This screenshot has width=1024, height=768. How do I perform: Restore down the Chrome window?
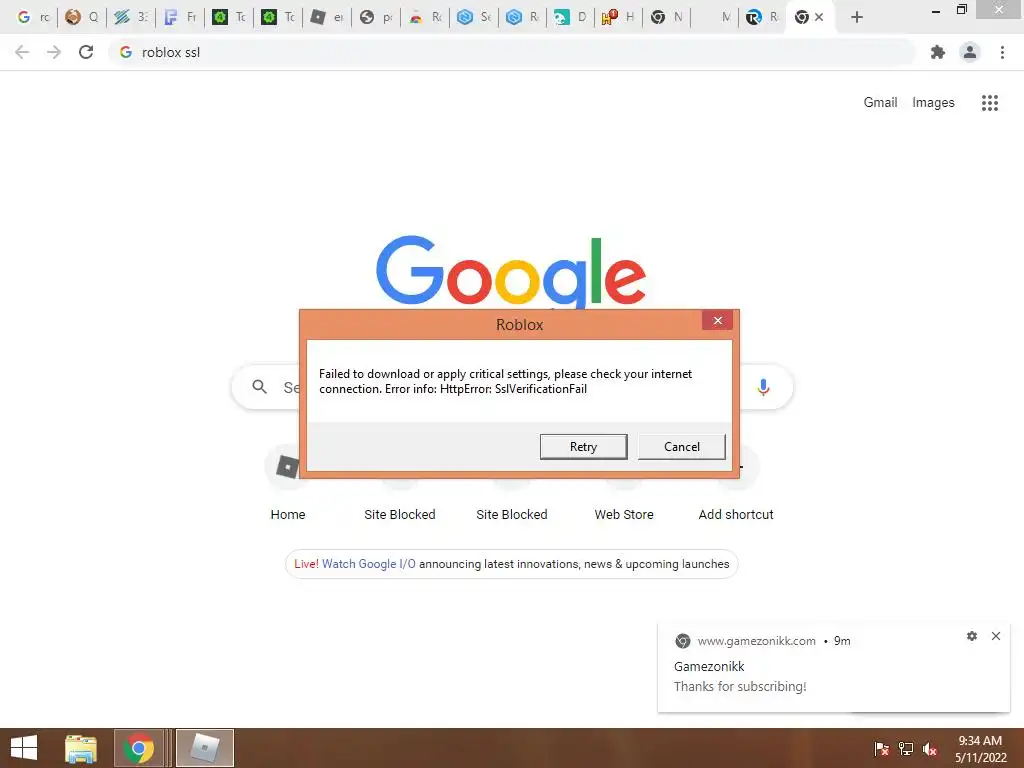961,10
